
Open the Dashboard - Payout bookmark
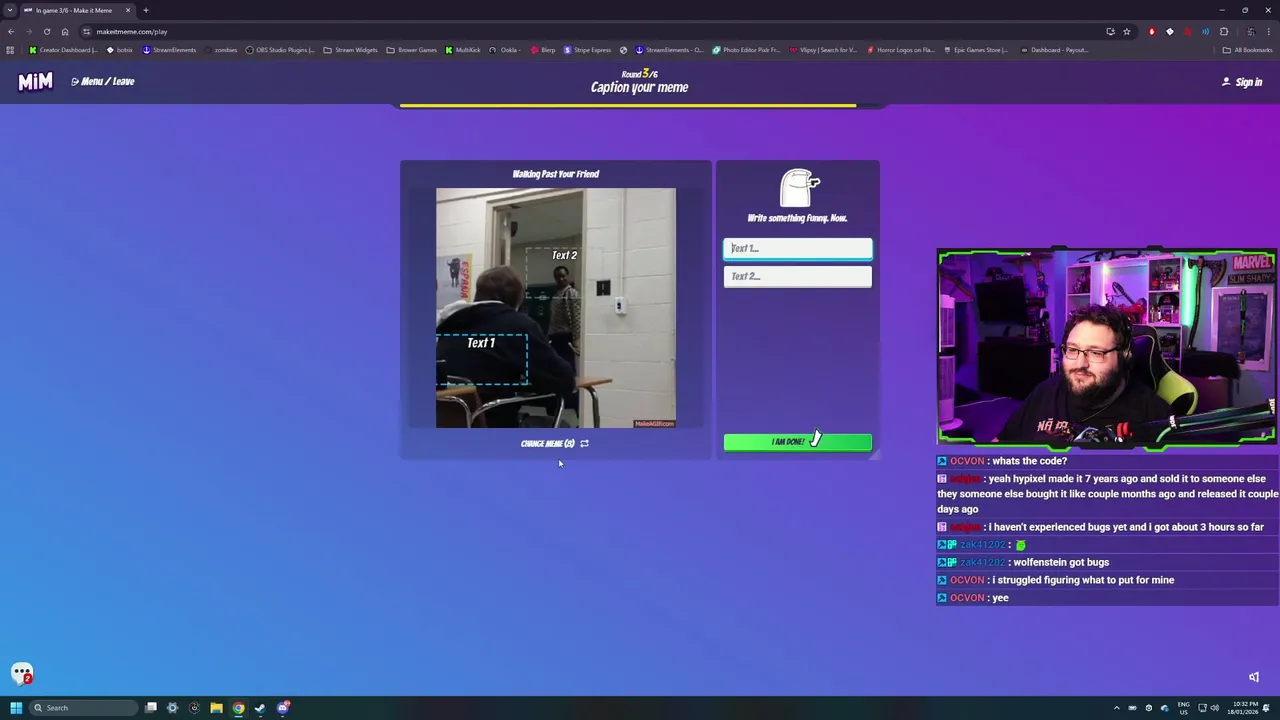click(x=1054, y=50)
